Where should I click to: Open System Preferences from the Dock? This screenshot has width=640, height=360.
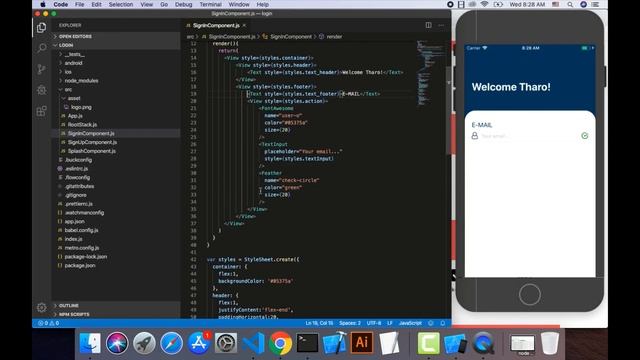226,343
